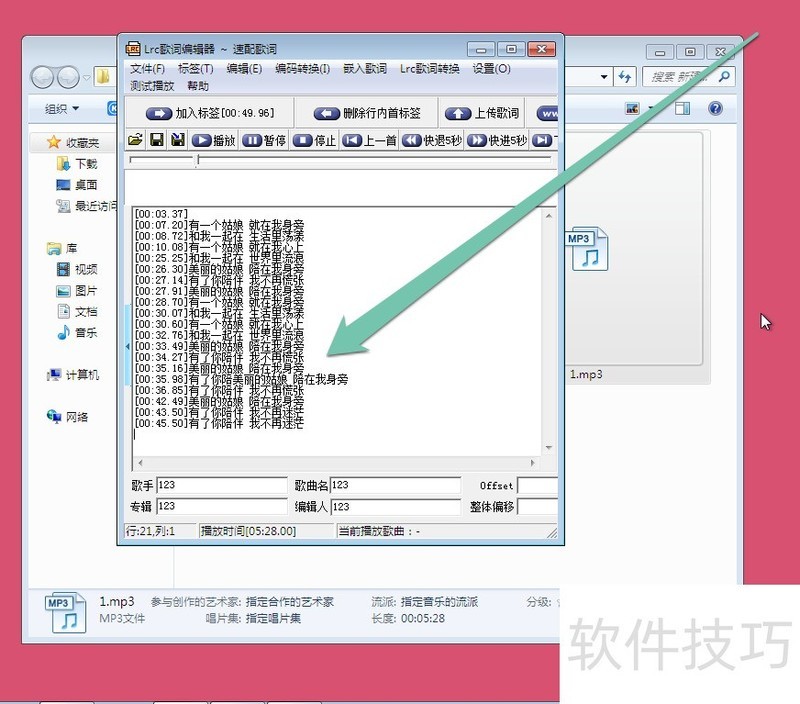
Task: Open the 设置(O) menu
Action: click(491, 68)
